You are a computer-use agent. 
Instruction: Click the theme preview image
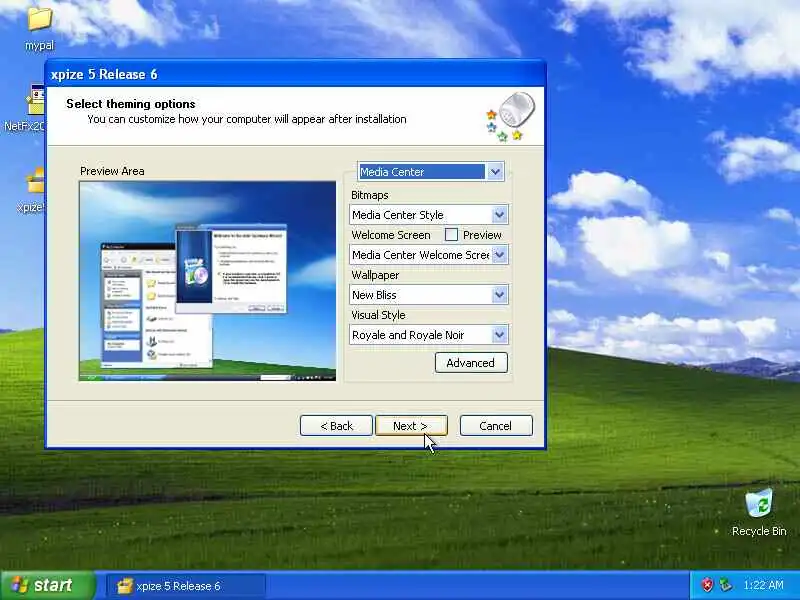coord(207,281)
